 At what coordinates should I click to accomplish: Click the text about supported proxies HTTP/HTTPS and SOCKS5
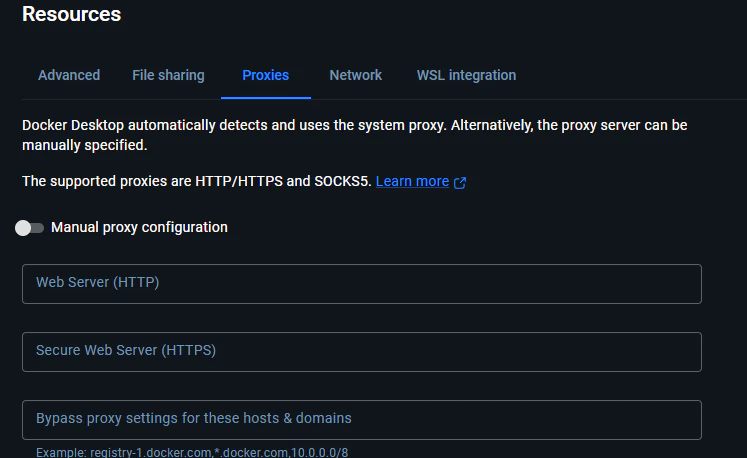click(197, 181)
